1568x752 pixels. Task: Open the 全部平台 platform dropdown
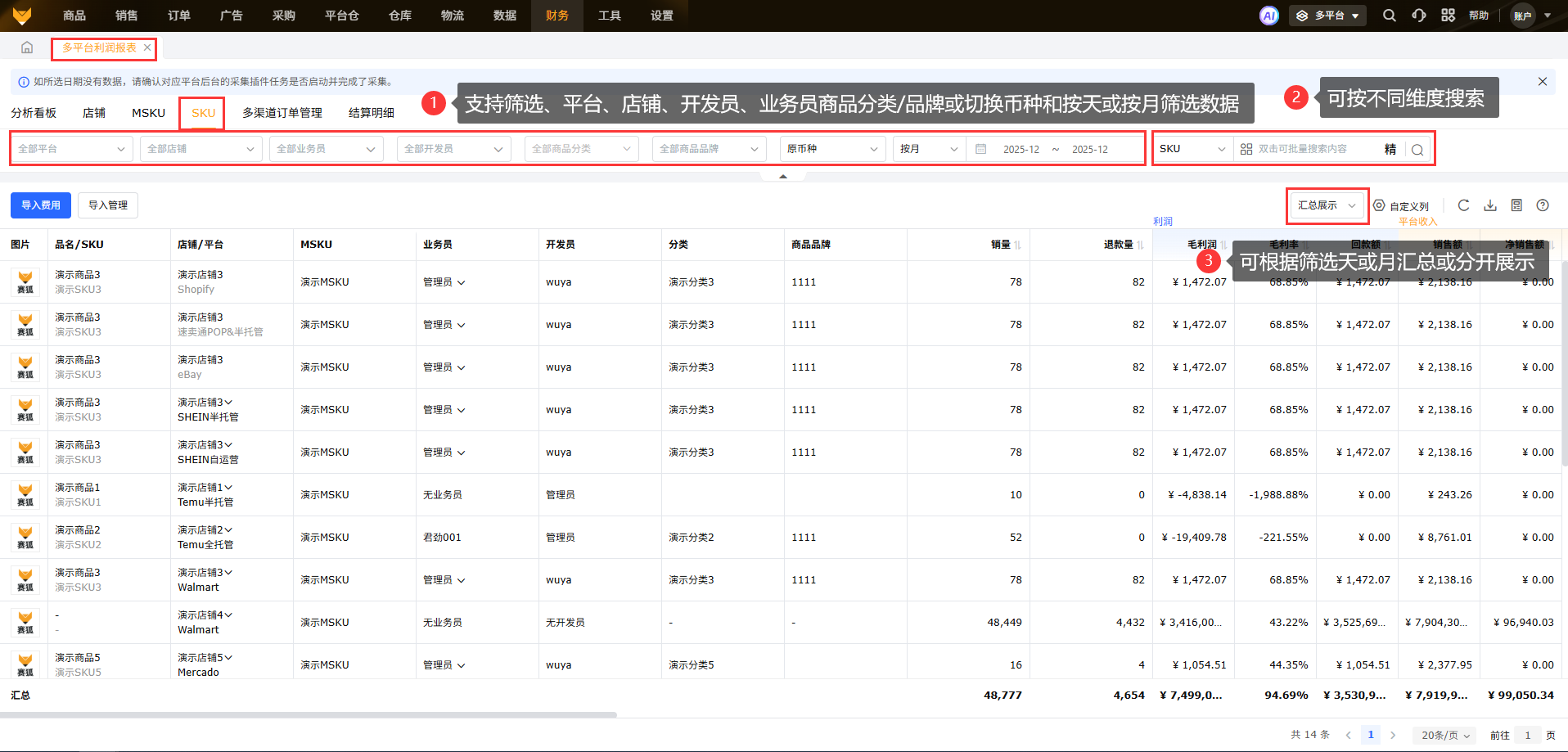click(x=70, y=149)
